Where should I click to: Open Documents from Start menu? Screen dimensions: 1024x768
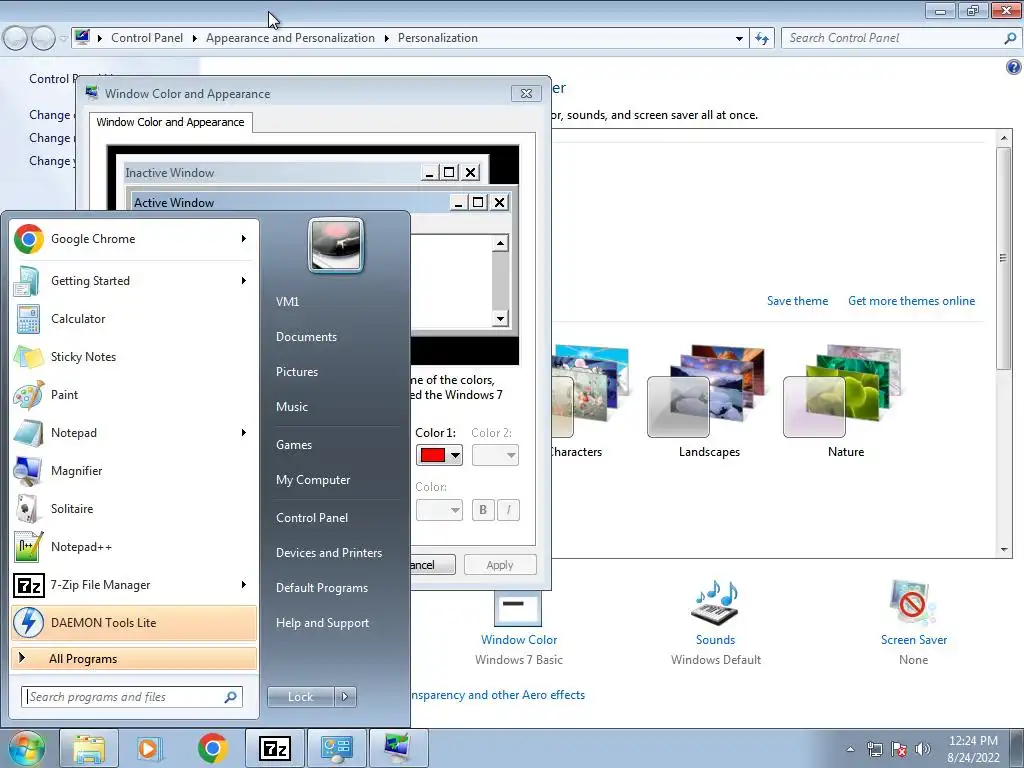click(306, 337)
